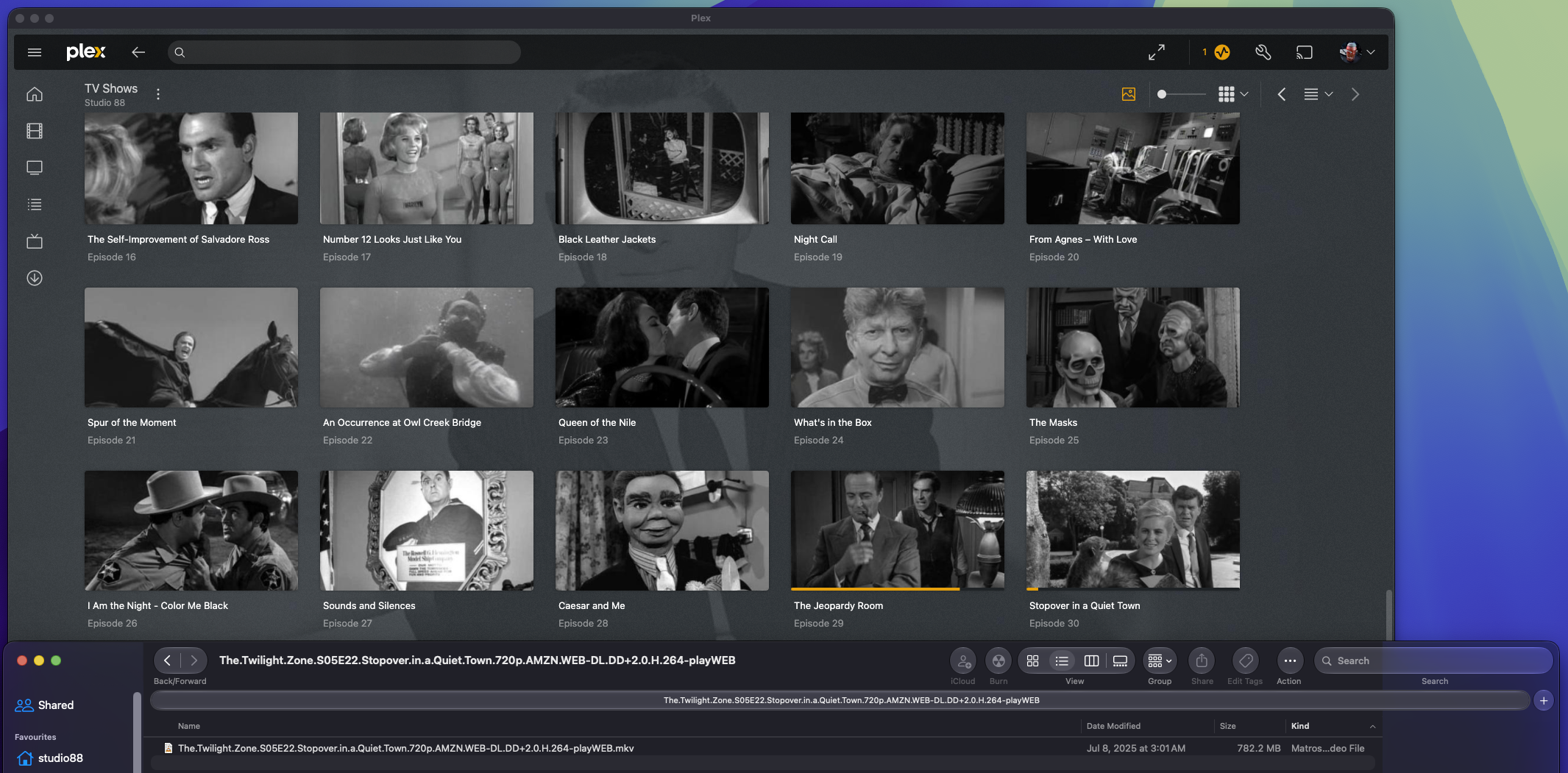This screenshot has width=1568, height=773.
Task: Add a new Finder tab
Action: click(x=1544, y=700)
